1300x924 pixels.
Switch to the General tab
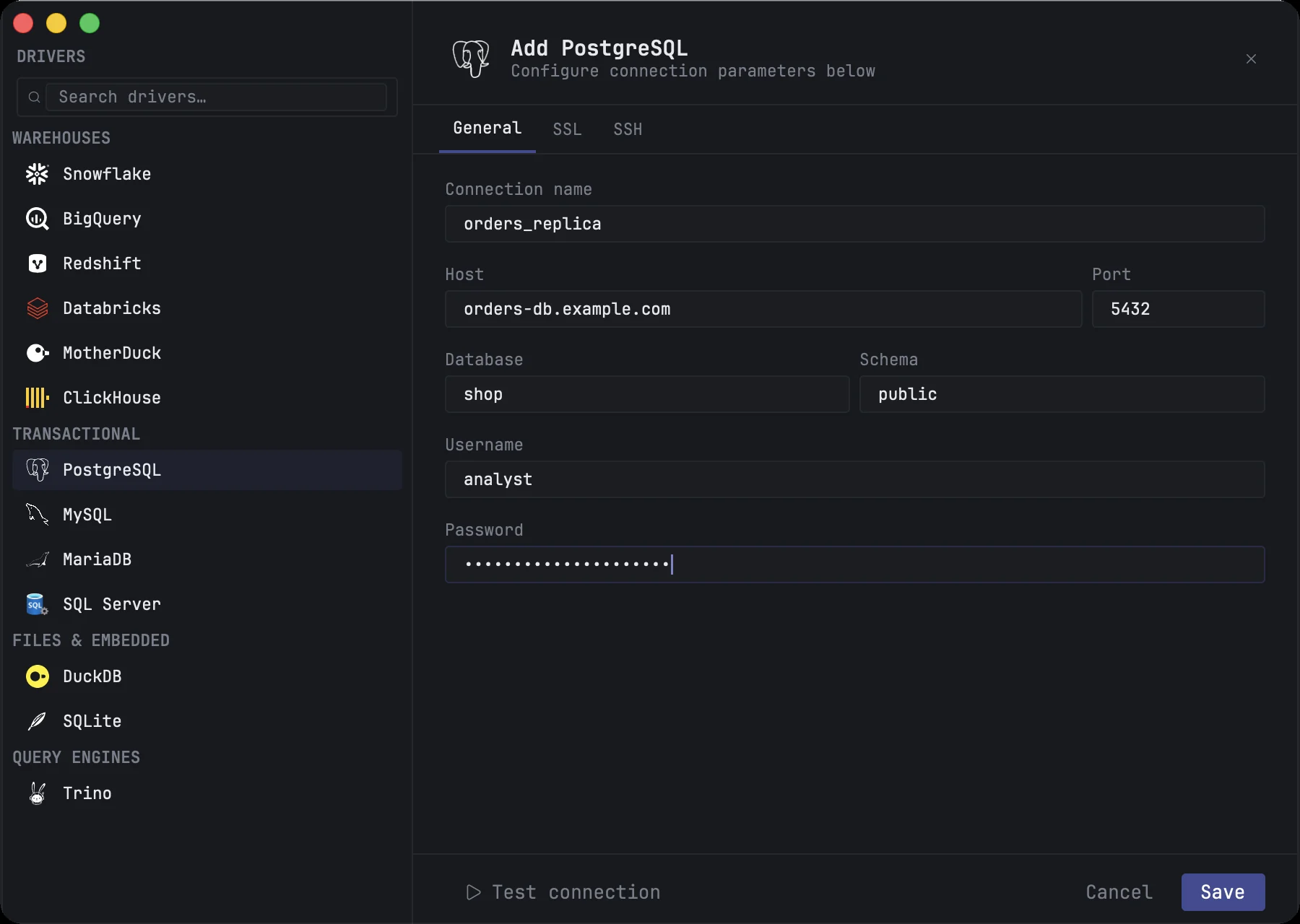[x=487, y=128]
